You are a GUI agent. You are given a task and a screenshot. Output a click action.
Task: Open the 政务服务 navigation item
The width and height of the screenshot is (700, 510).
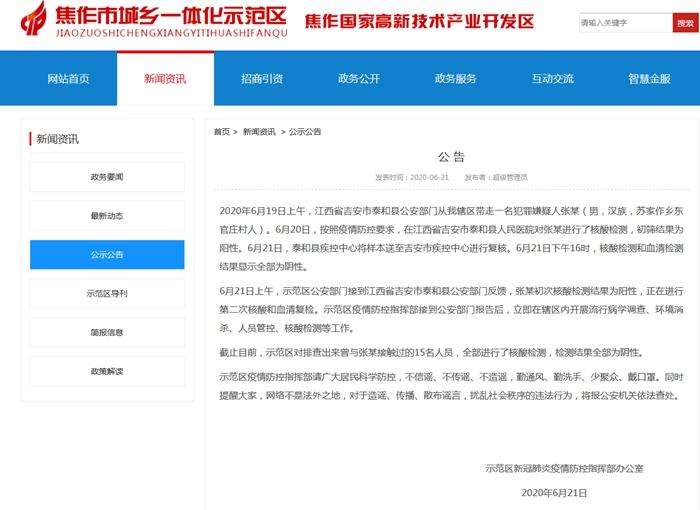point(456,79)
